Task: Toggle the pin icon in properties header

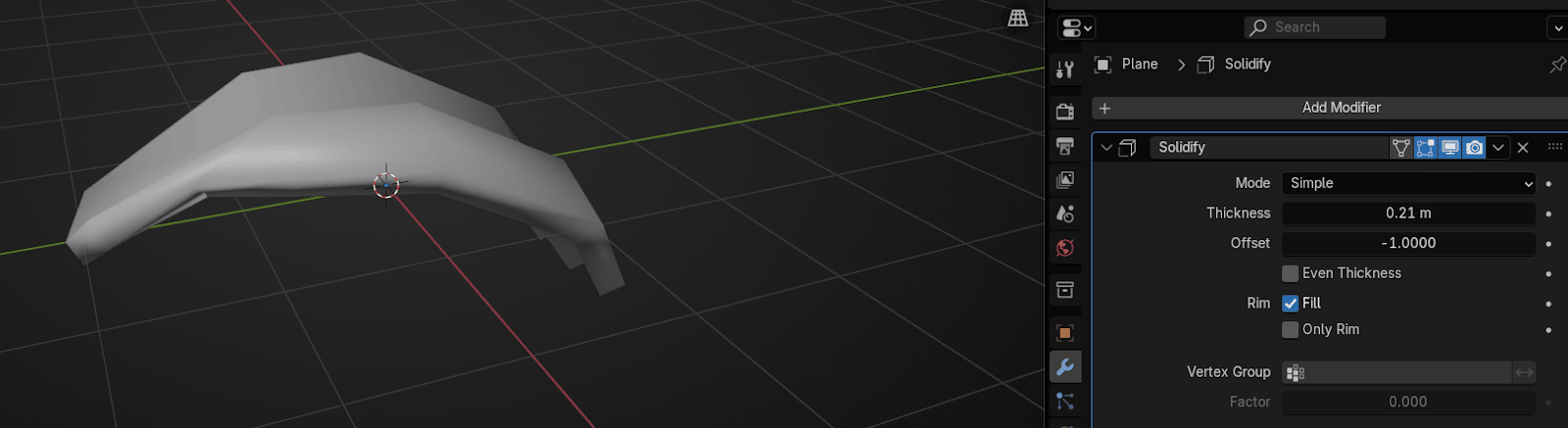Action: tap(1556, 65)
